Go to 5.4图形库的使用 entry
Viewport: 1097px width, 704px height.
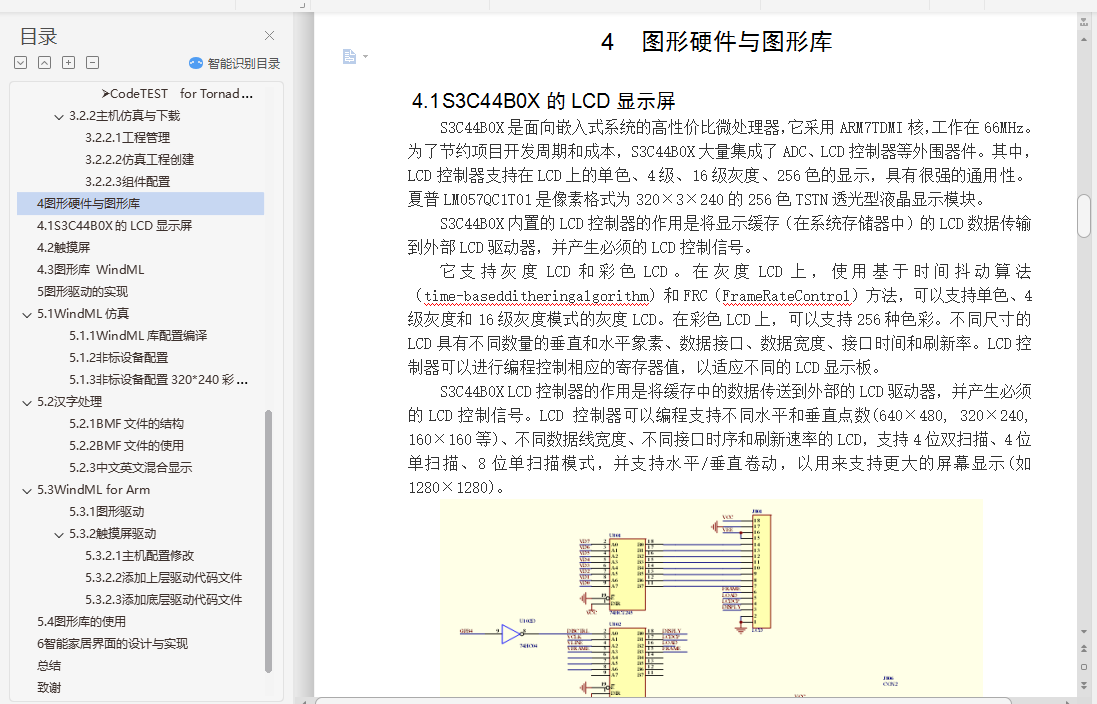click(81, 621)
